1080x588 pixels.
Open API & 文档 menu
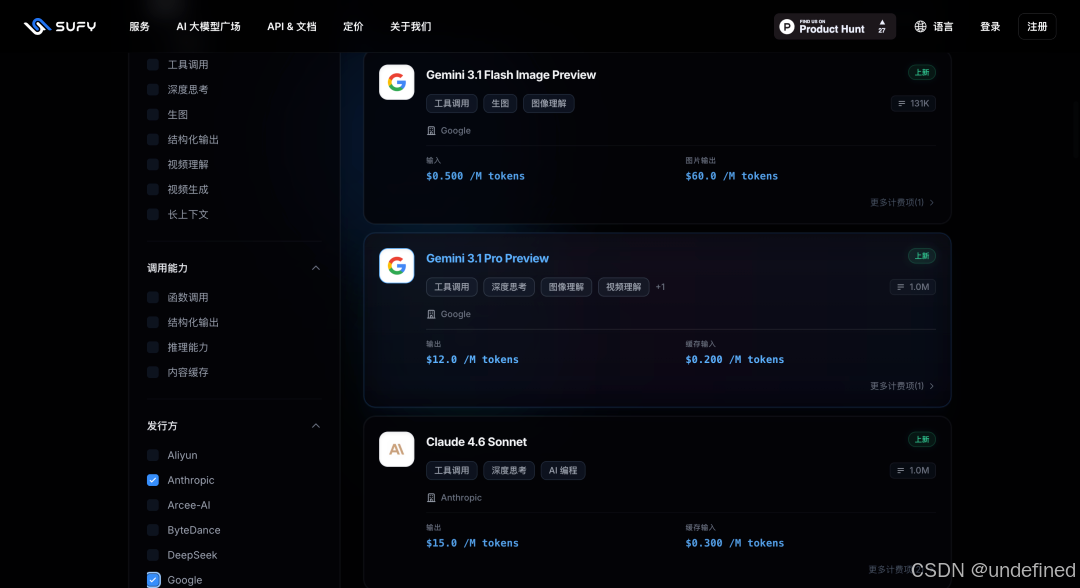click(291, 27)
